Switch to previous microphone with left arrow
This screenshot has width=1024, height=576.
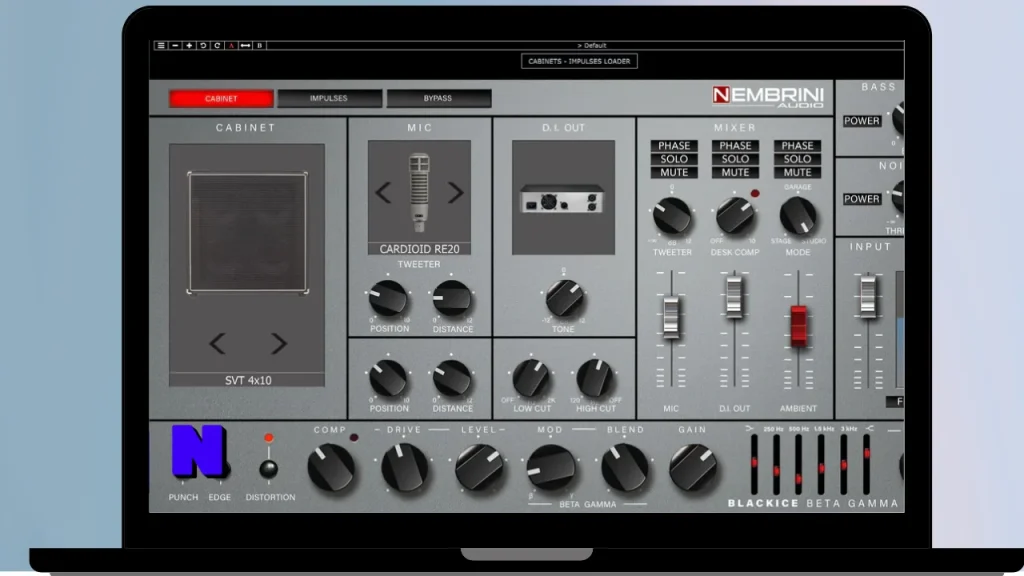pyautogui.click(x=383, y=193)
